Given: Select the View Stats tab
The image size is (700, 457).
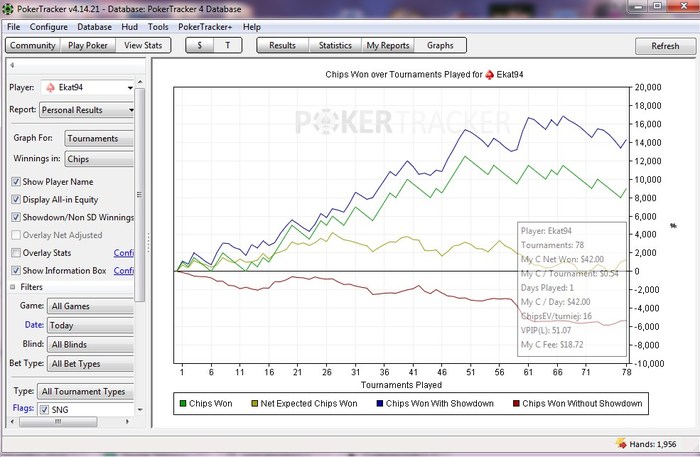Looking at the screenshot, I should point(143,46).
